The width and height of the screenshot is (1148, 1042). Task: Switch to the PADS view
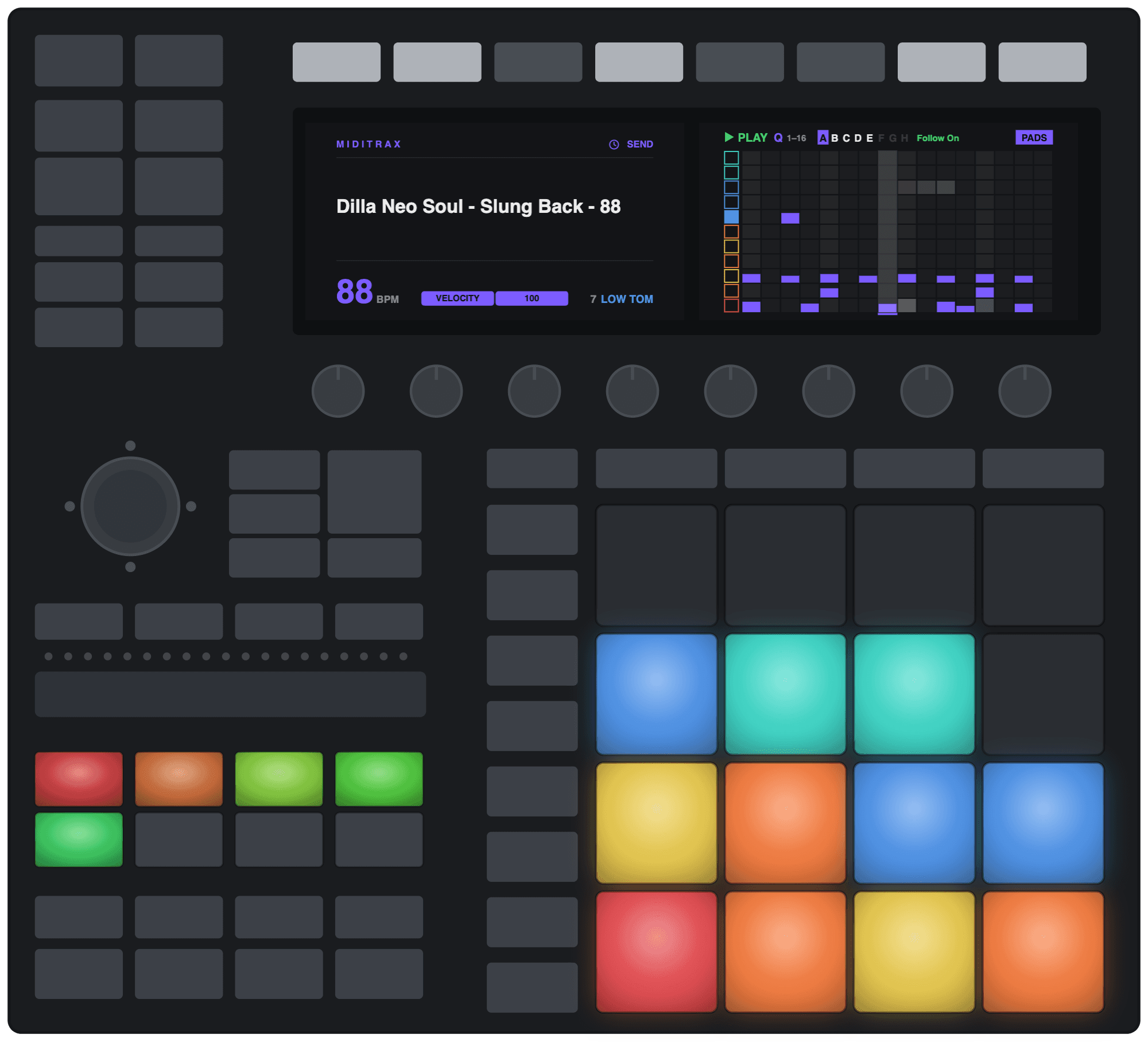tap(1034, 138)
